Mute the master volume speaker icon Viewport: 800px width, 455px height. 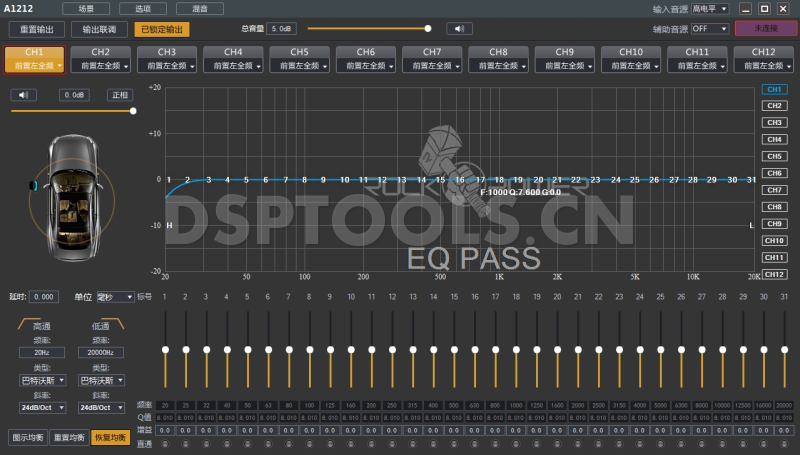[459, 29]
